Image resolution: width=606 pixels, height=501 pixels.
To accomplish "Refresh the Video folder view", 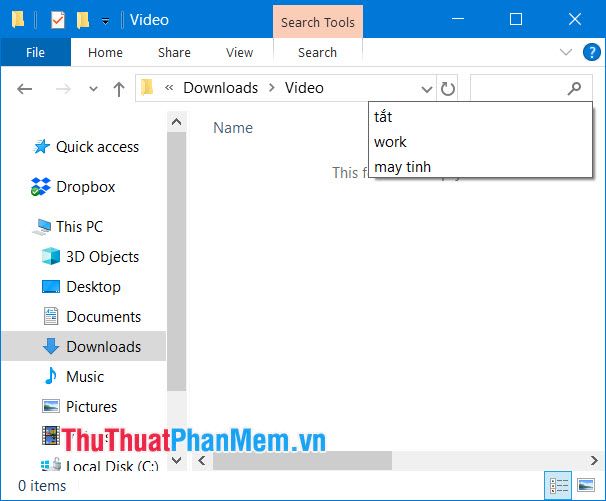I will pyautogui.click(x=448, y=88).
